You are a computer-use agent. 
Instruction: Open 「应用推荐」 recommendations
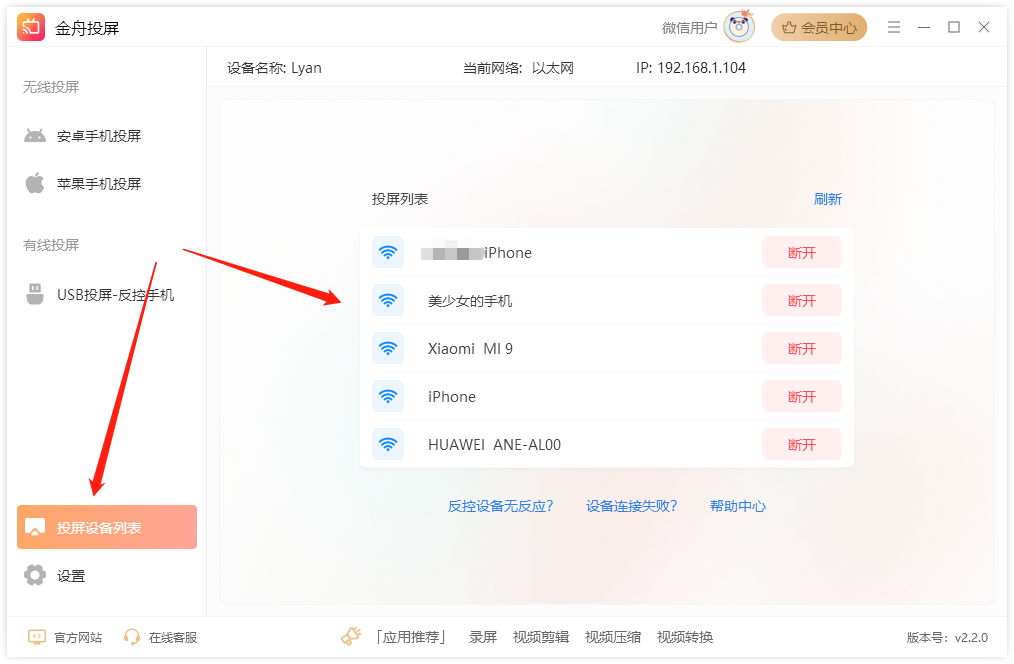point(411,637)
